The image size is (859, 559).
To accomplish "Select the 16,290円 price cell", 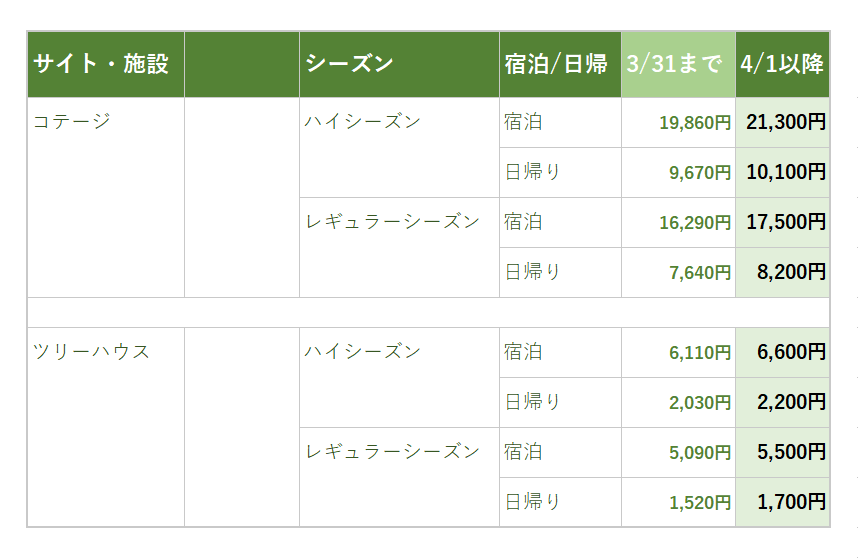I will [694, 223].
